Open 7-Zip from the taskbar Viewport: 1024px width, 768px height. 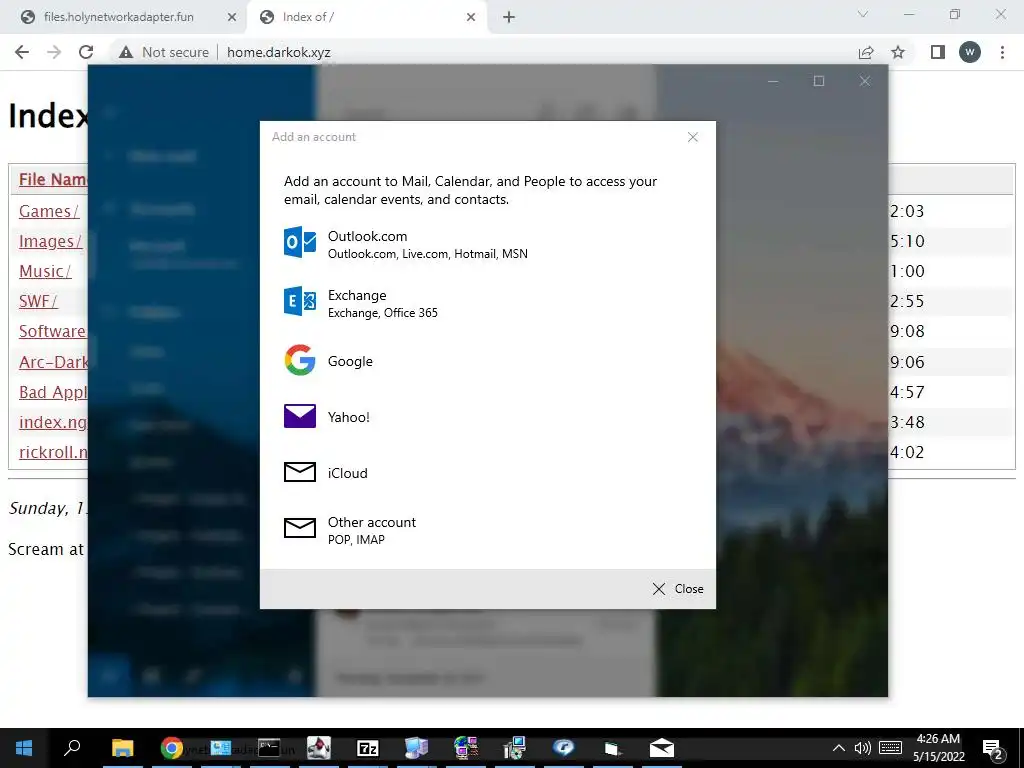click(368, 748)
